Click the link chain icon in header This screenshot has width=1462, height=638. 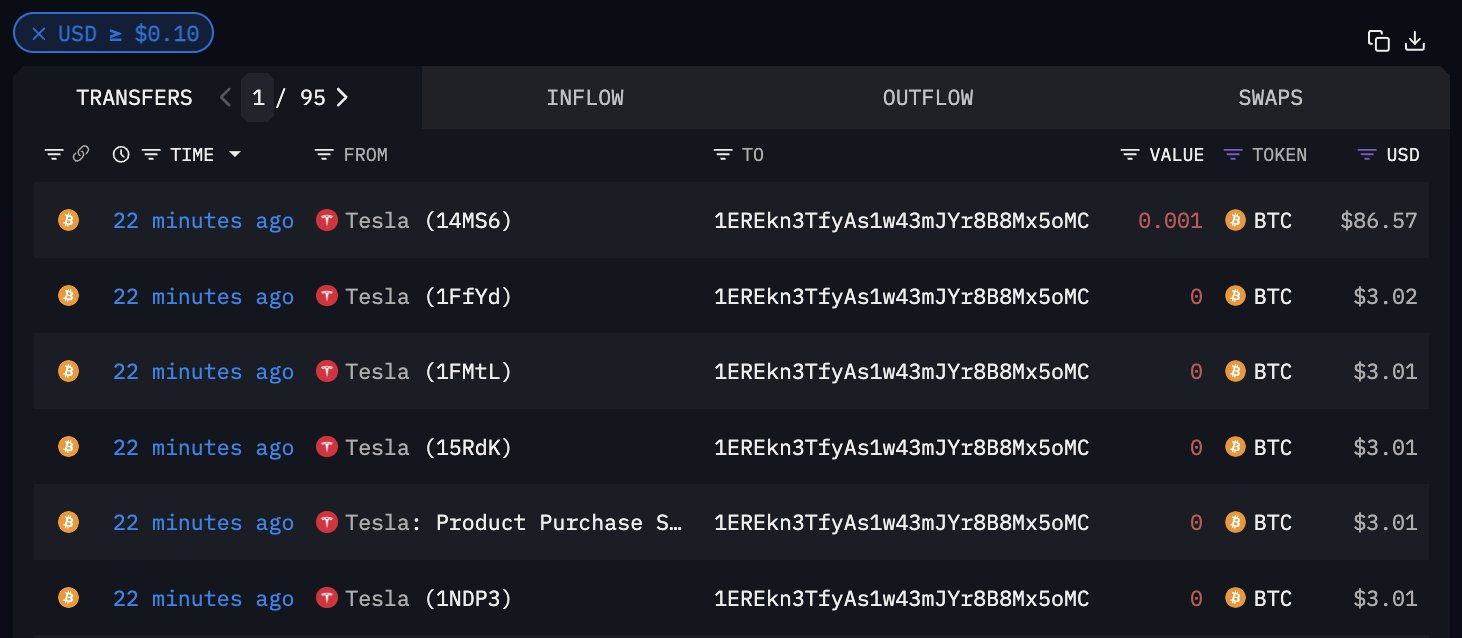[x=81, y=155]
